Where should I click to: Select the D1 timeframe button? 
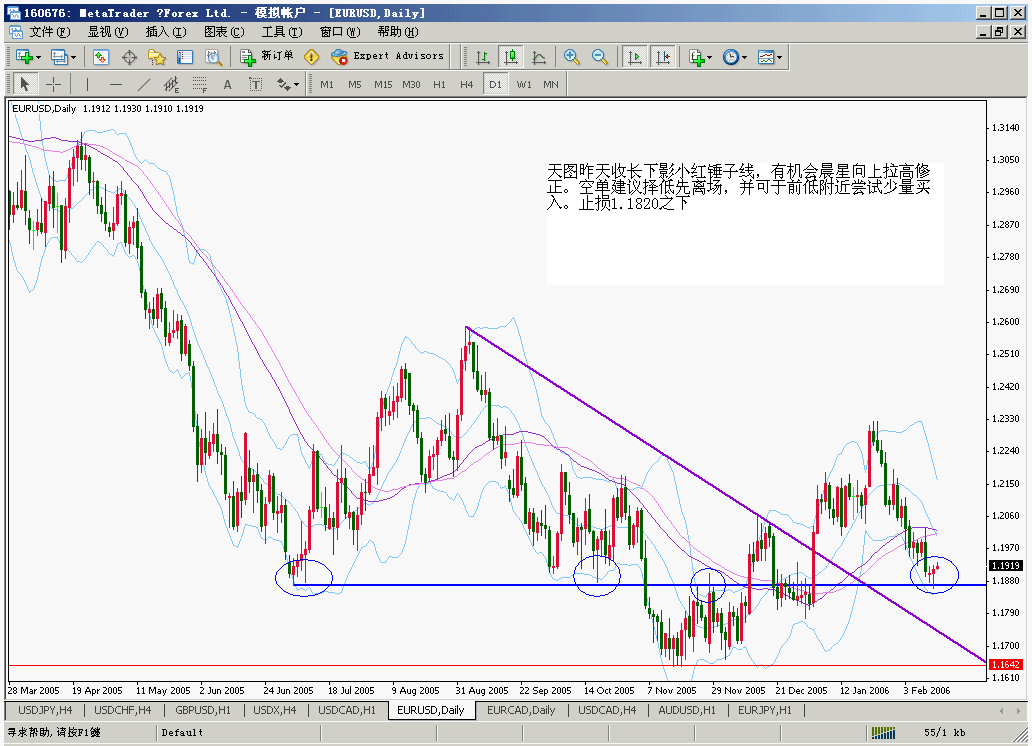click(x=496, y=84)
